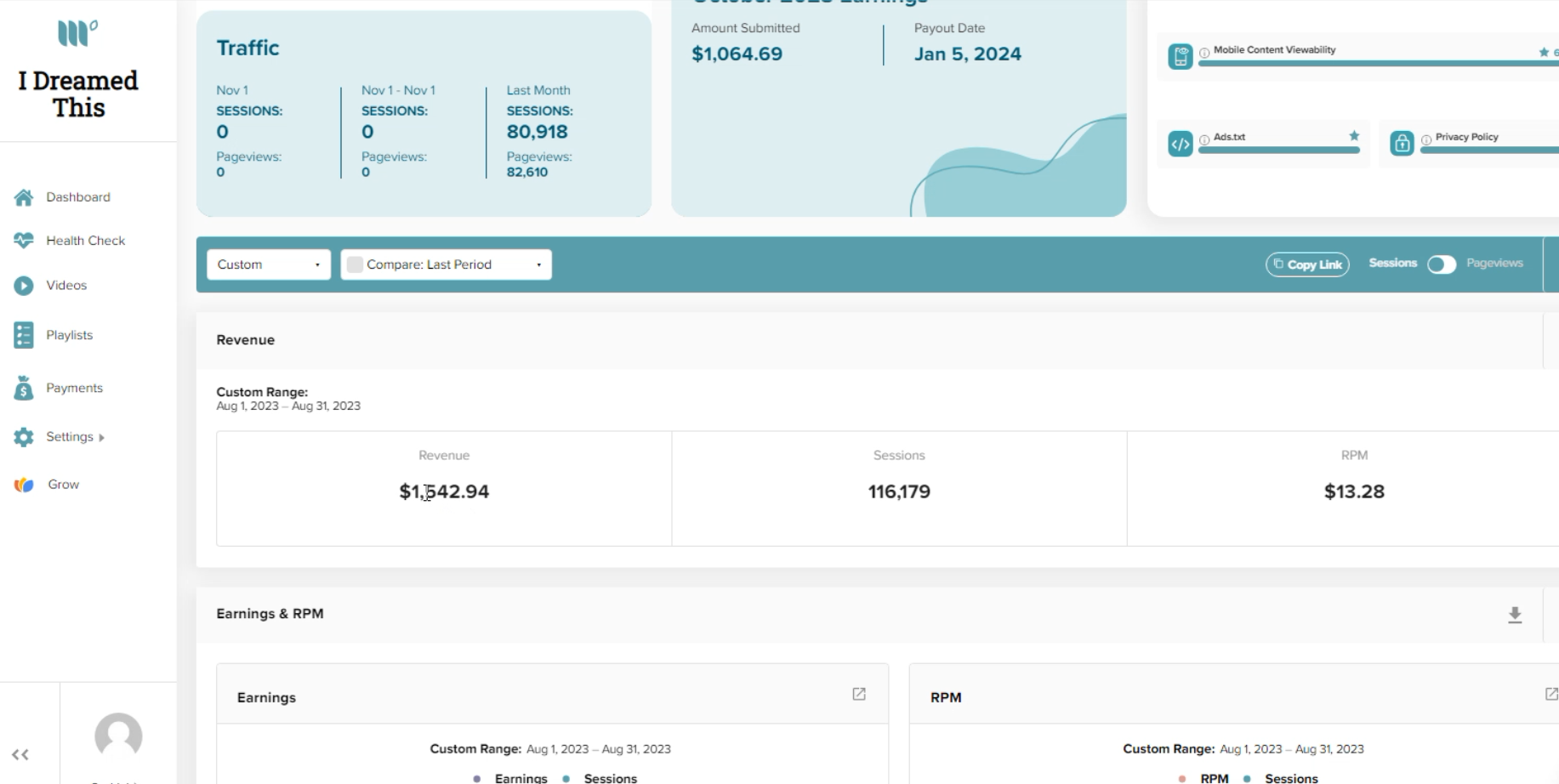
Task: Click the Mobile Content Viewability icon
Action: pos(1181,57)
